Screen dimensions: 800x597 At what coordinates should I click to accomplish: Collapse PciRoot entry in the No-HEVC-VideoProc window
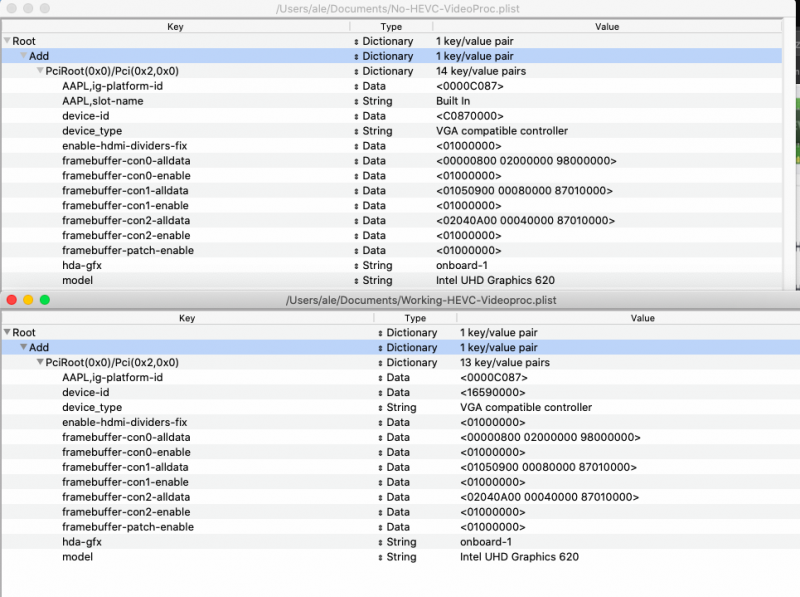[x=39, y=71]
